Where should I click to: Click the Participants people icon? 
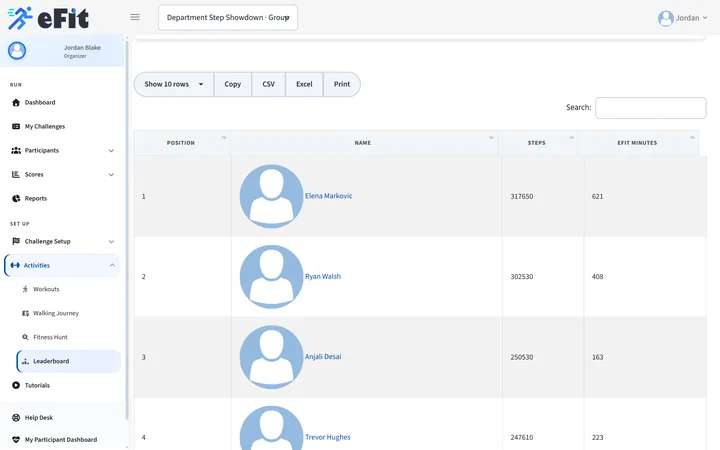pos(16,150)
